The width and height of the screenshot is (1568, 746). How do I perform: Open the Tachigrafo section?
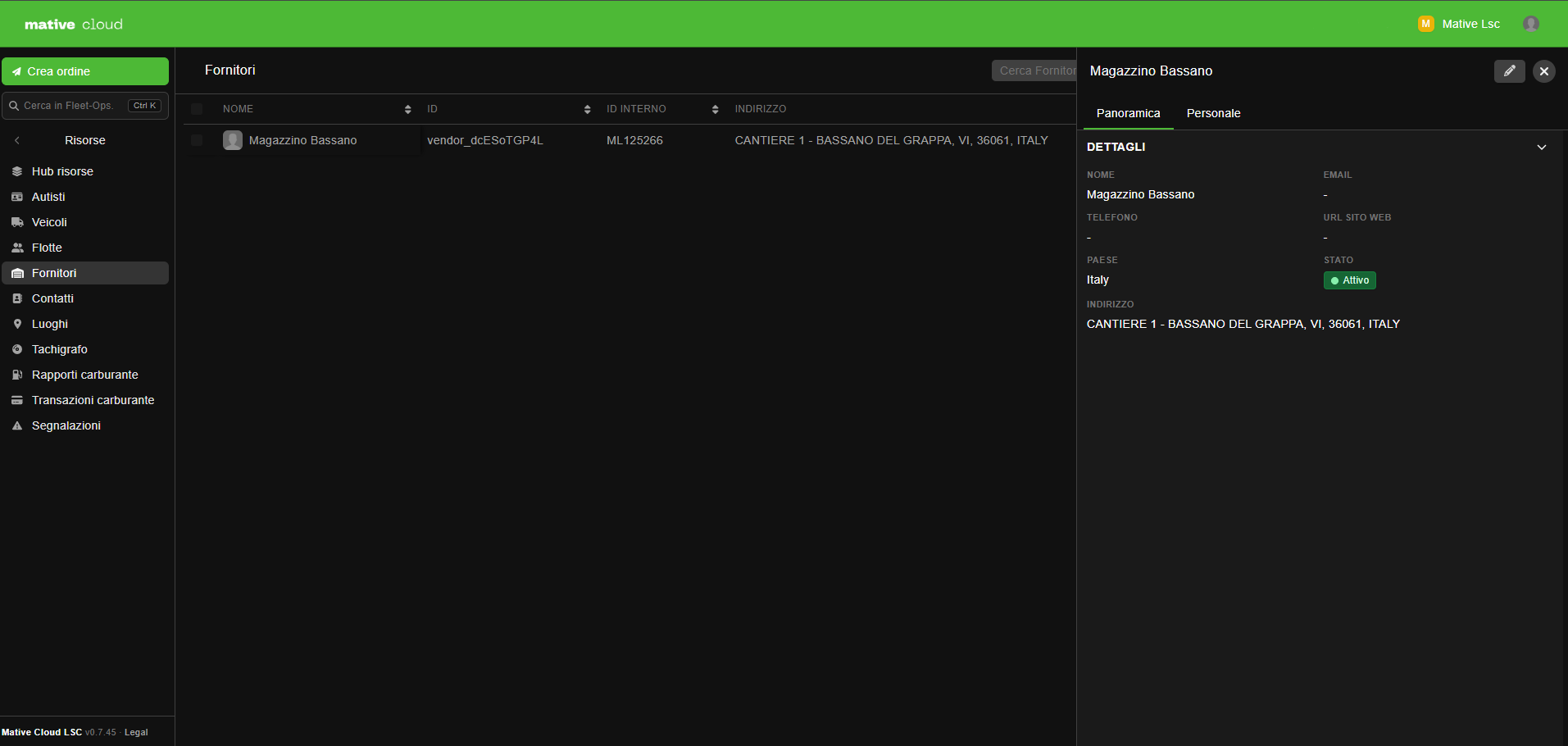[85, 349]
